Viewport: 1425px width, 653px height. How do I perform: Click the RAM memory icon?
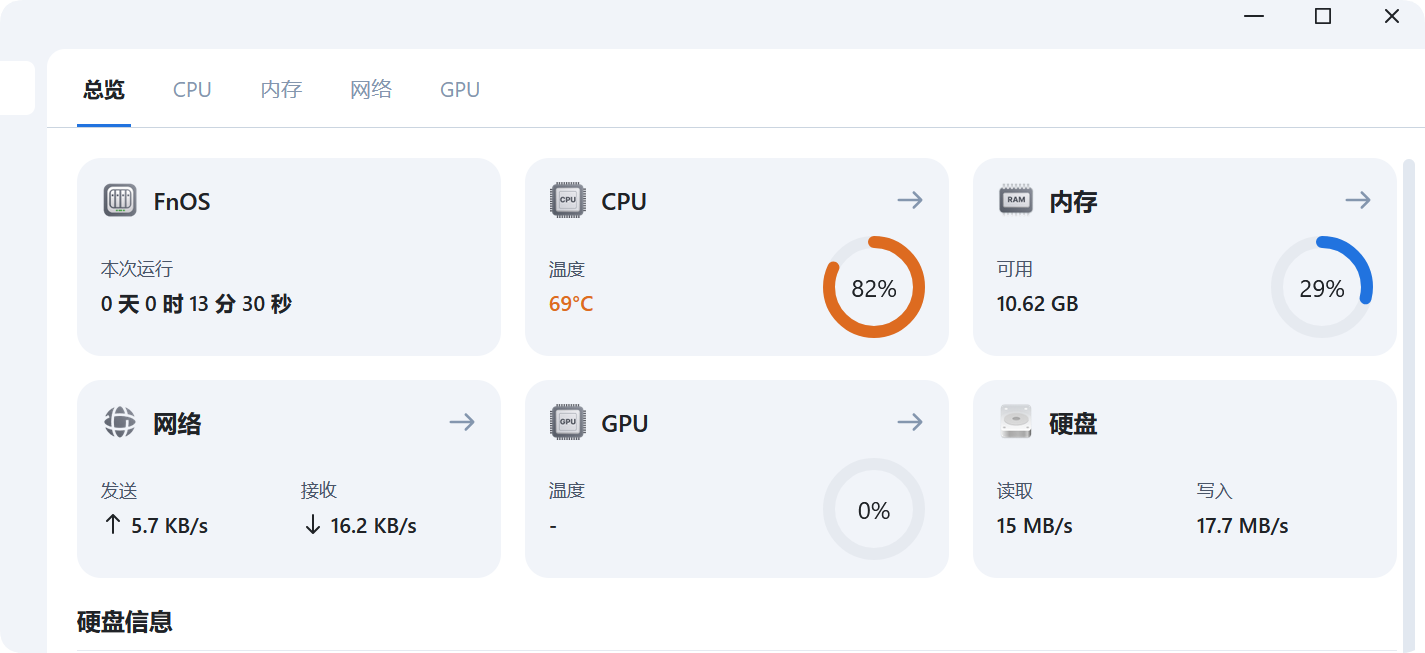[1016, 200]
